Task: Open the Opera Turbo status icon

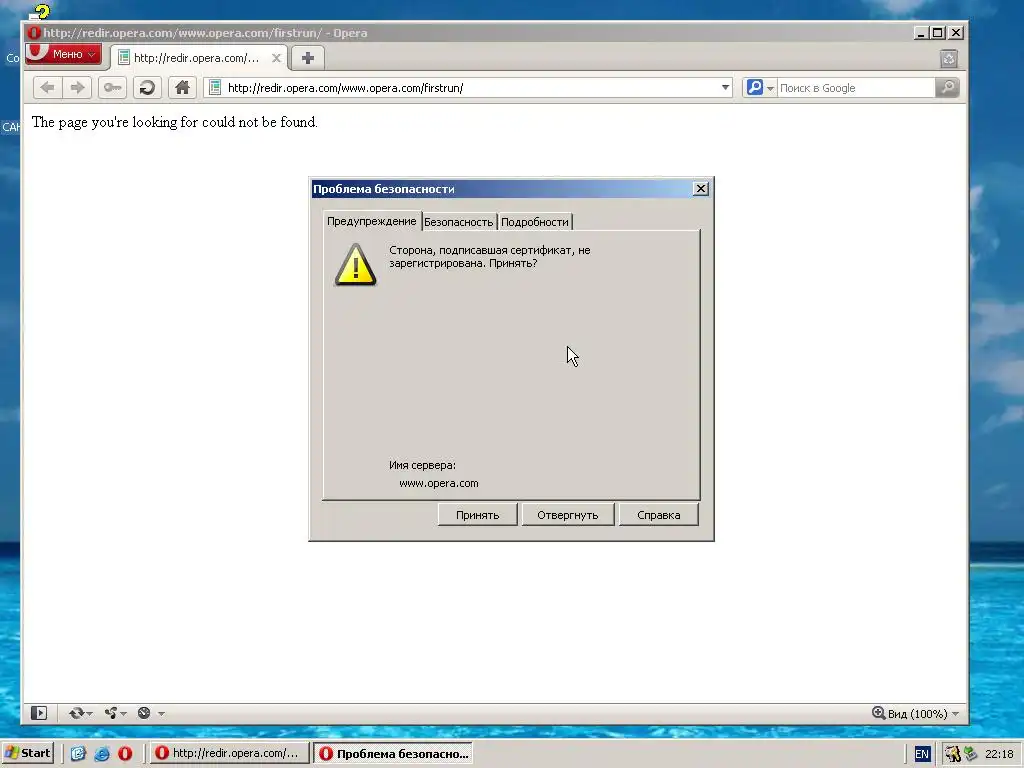Action: pyautogui.click(x=144, y=713)
